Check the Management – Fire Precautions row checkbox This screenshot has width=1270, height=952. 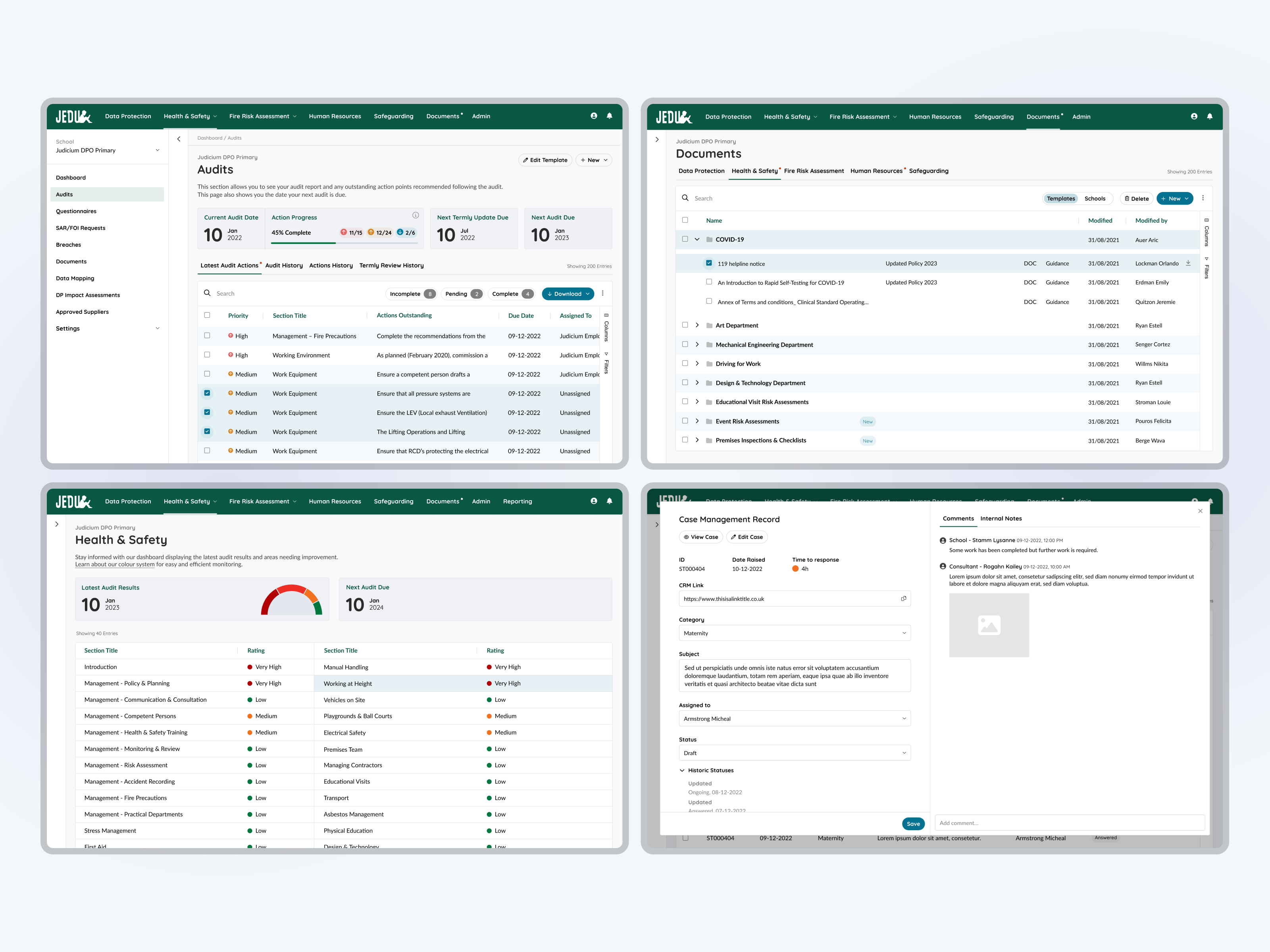click(207, 336)
